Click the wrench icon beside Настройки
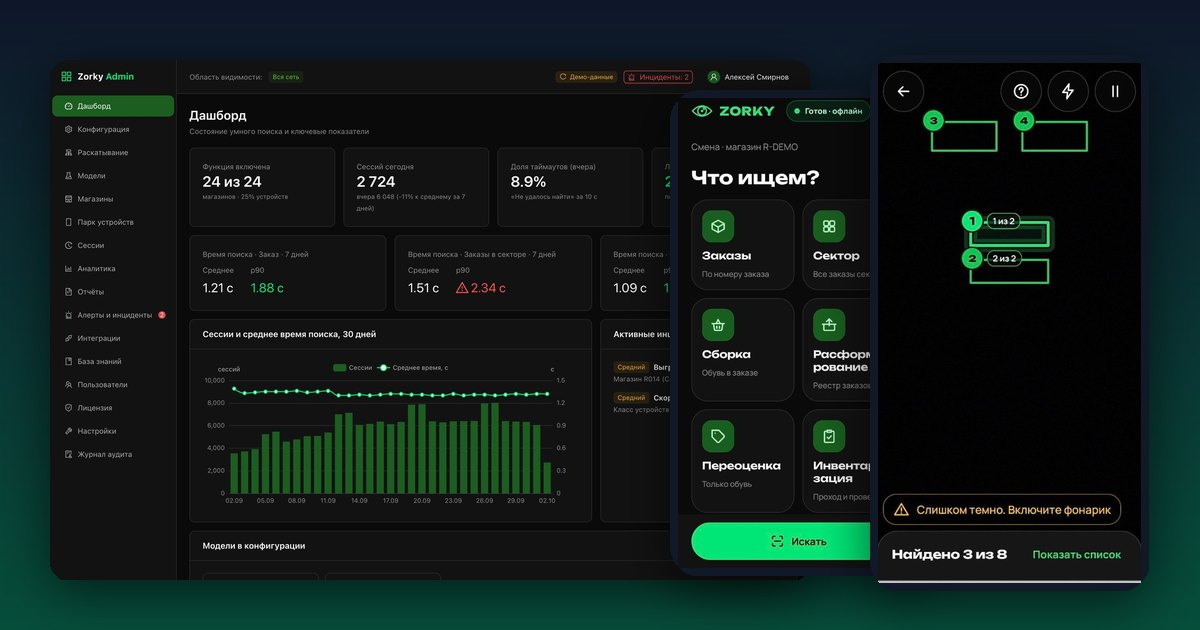Screen dimensions: 1200x630 (x=68, y=431)
